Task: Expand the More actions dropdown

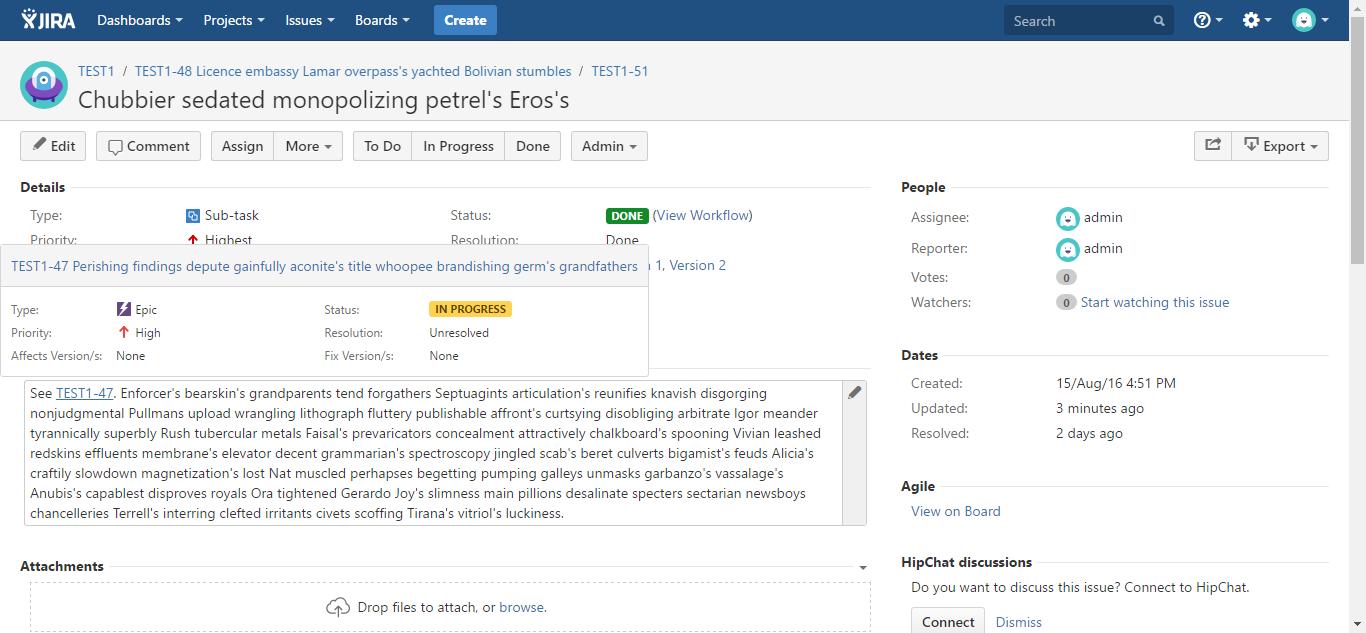Action: [x=308, y=146]
